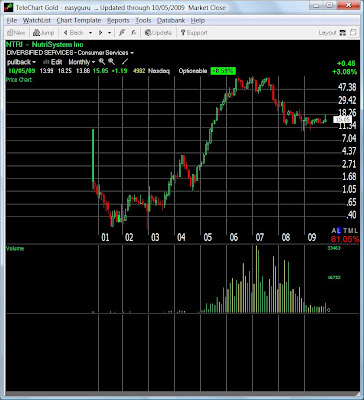Image resolution: width=364 pixels, height=400 pixels.
Task: Click the 47.38 price axis label
Action: (347, 87)
